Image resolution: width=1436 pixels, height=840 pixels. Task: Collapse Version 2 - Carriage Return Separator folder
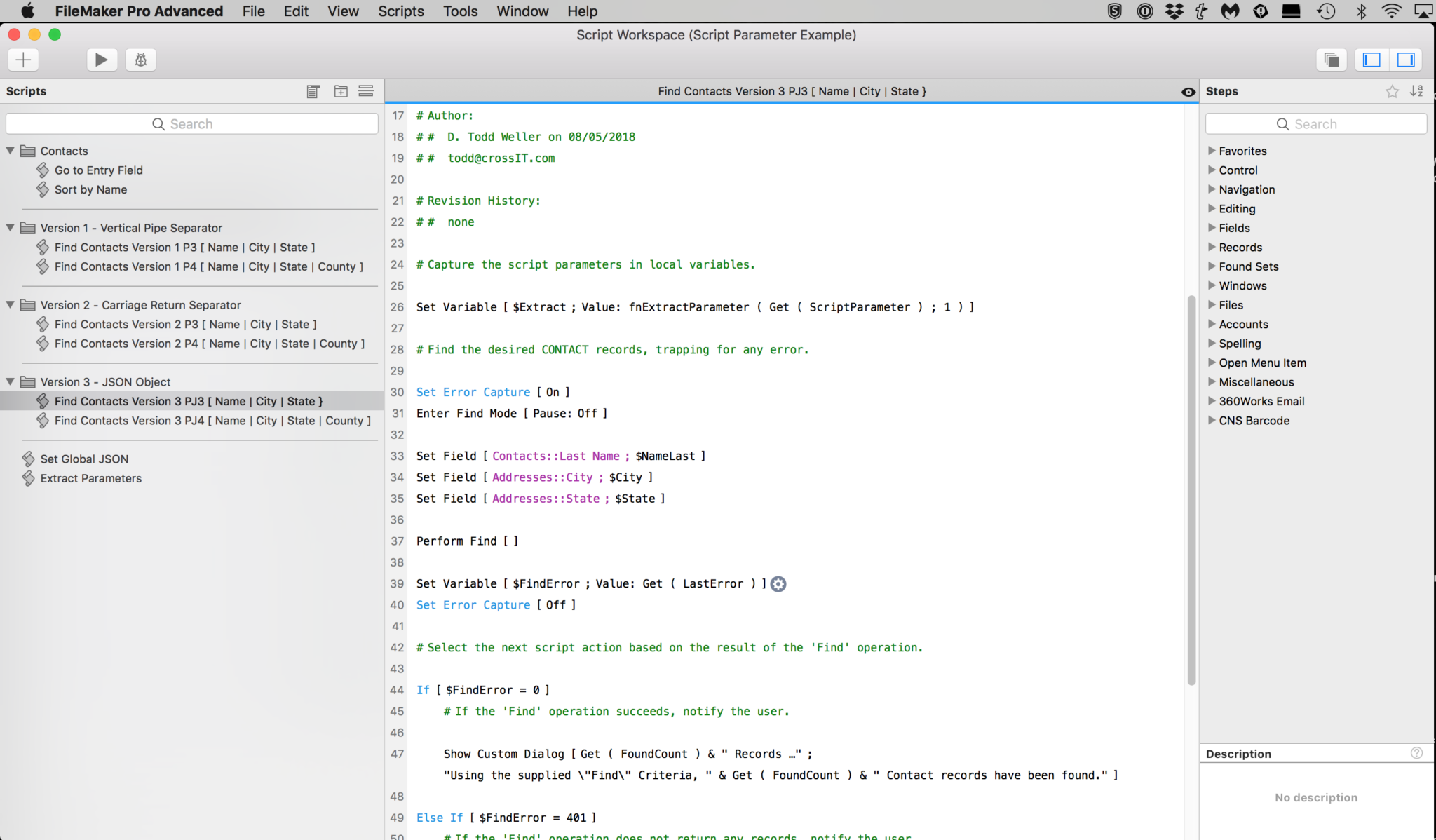[x=11, y=304]
